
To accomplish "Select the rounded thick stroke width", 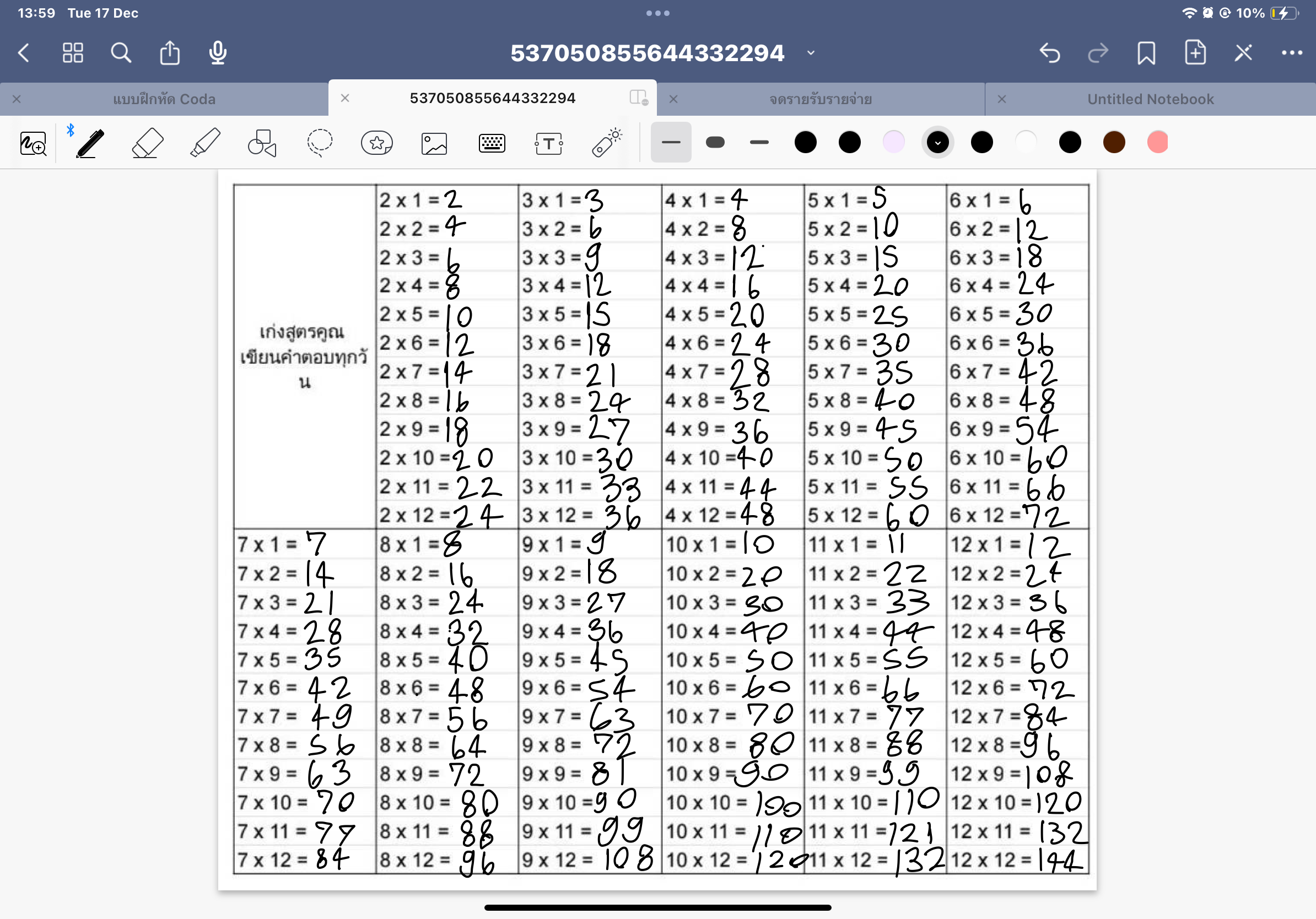I will (715, 142).
